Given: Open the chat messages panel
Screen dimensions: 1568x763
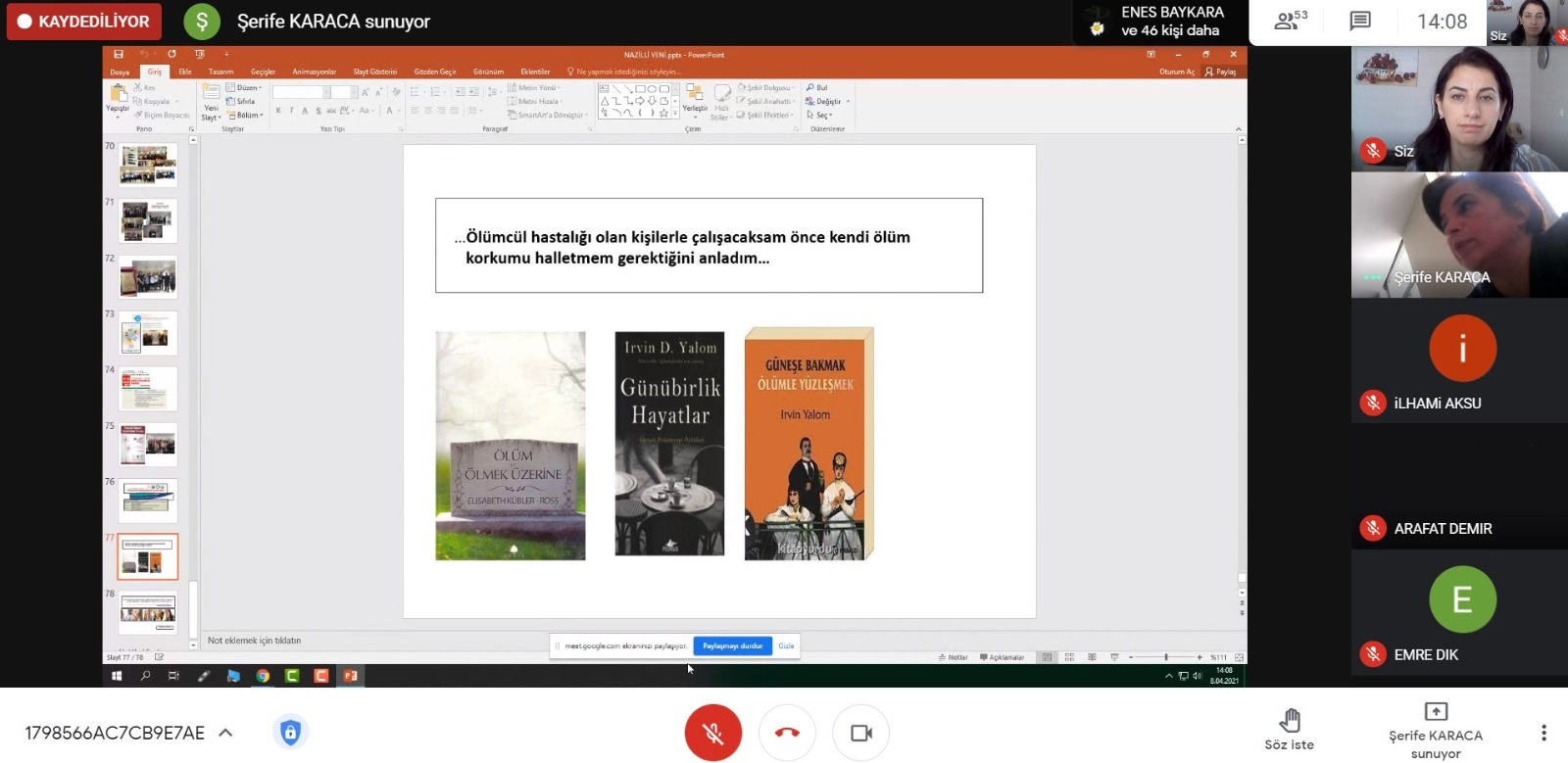Looking at the screenshot, I should [x=1359, y=22].
